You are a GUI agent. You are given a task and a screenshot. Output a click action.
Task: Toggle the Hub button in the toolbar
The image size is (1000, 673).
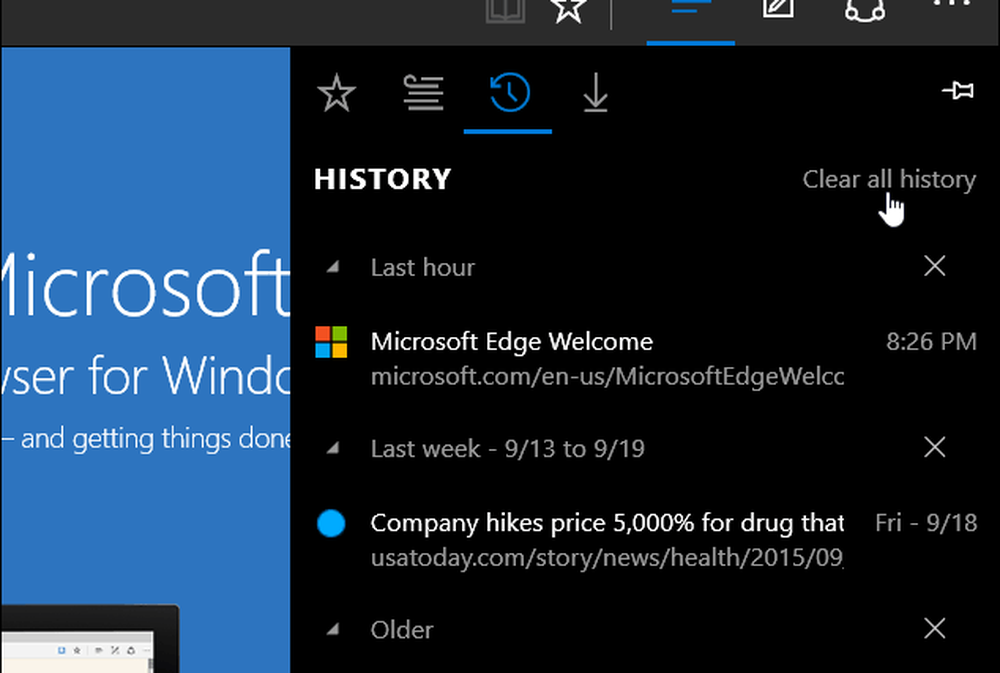[x=690, y=10]
